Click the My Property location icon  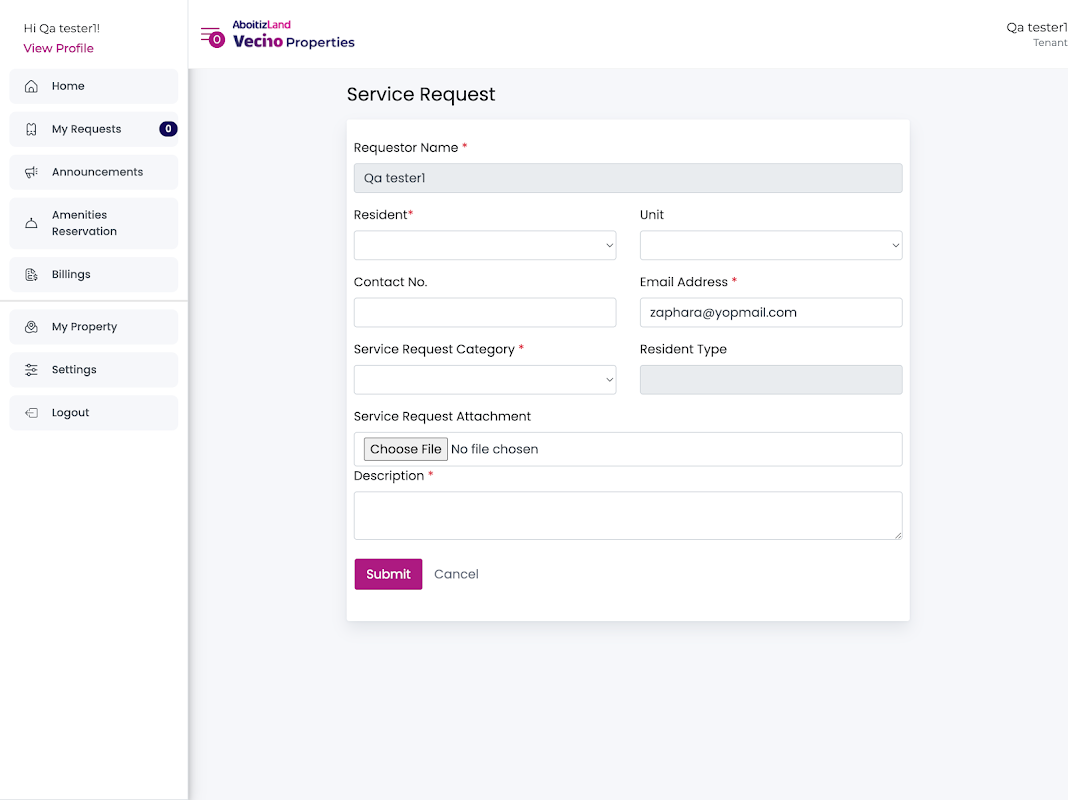coord(31,327)
